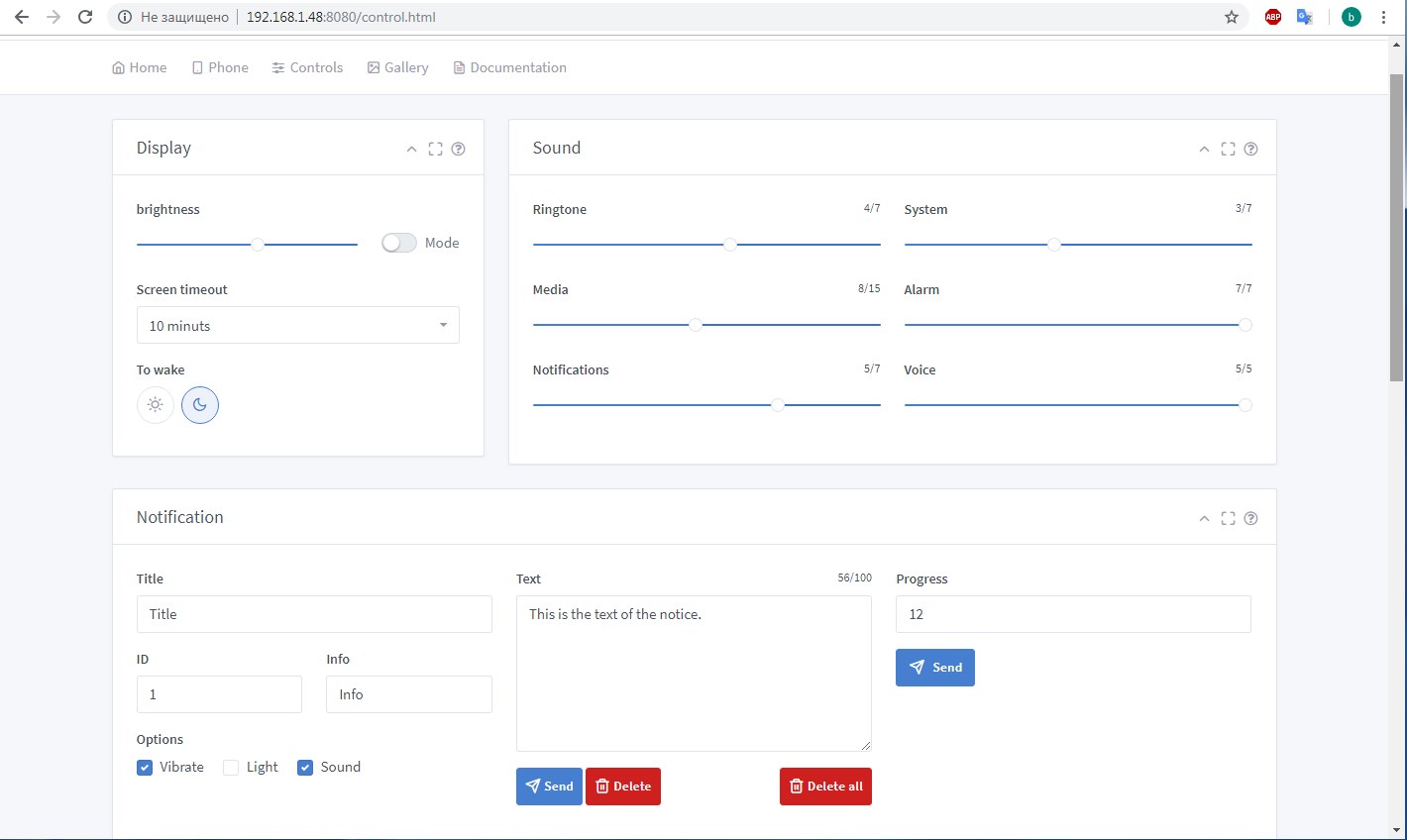Bookmark this page with star icon
Screen dimensions: 1407x840
point(1232,17)
